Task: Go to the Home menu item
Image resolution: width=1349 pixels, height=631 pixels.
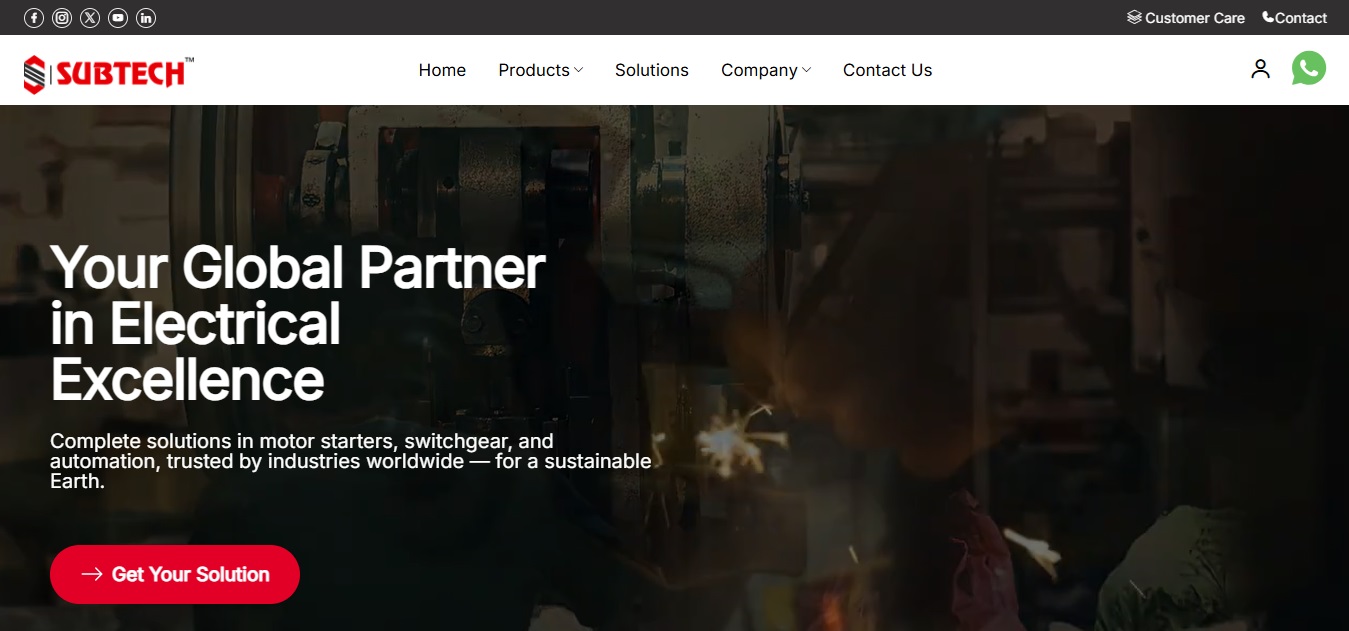Action: click(442, 70)
